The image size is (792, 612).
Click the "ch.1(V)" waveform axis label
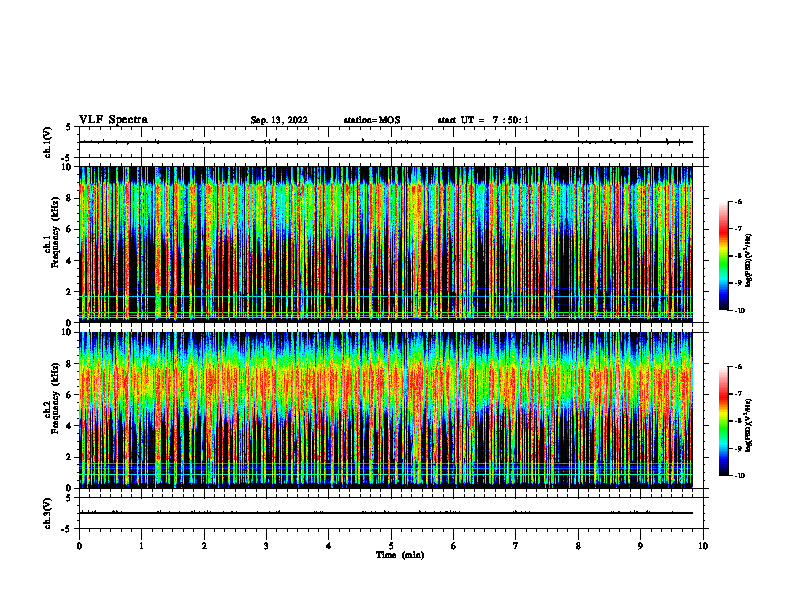48,142
